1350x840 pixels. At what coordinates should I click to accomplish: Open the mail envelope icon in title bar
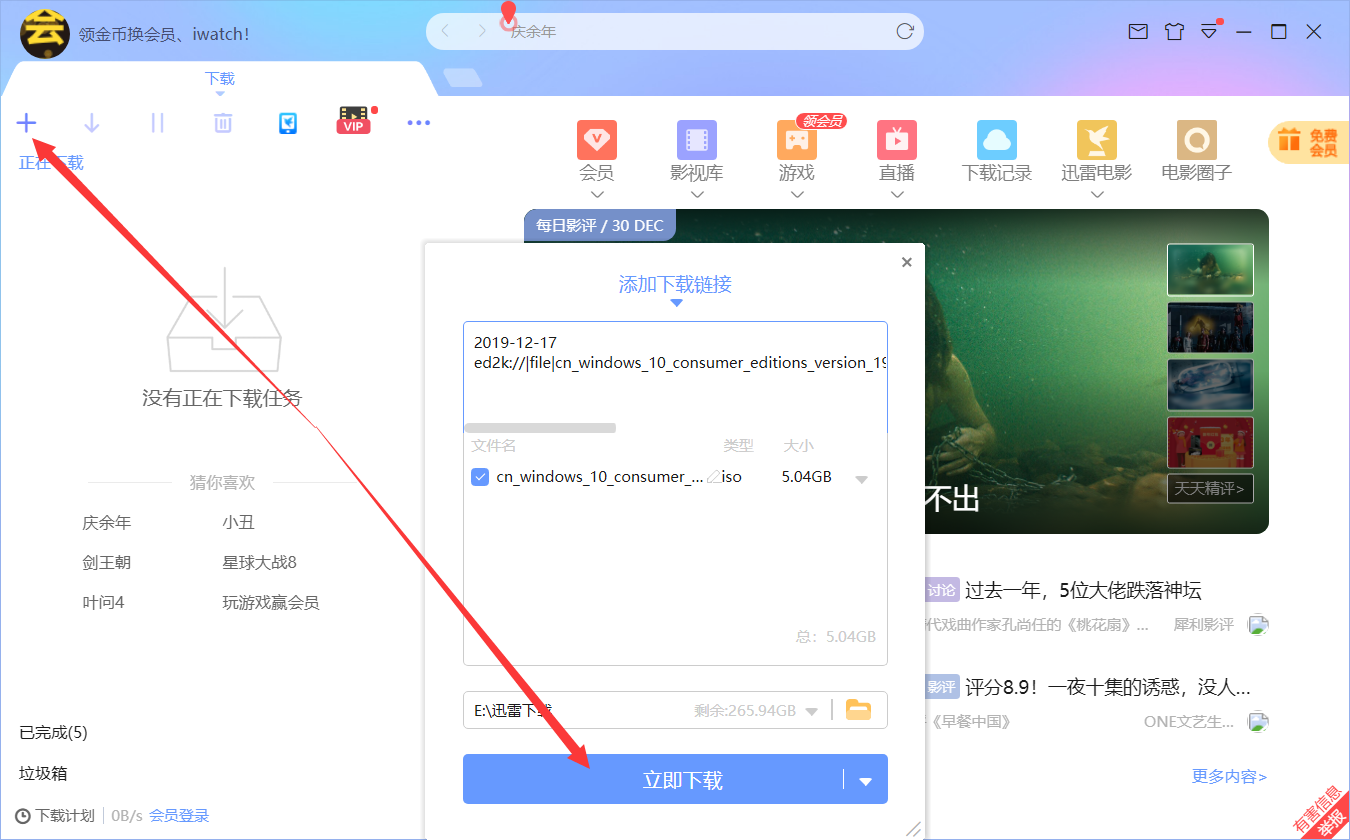(1138, 32)
